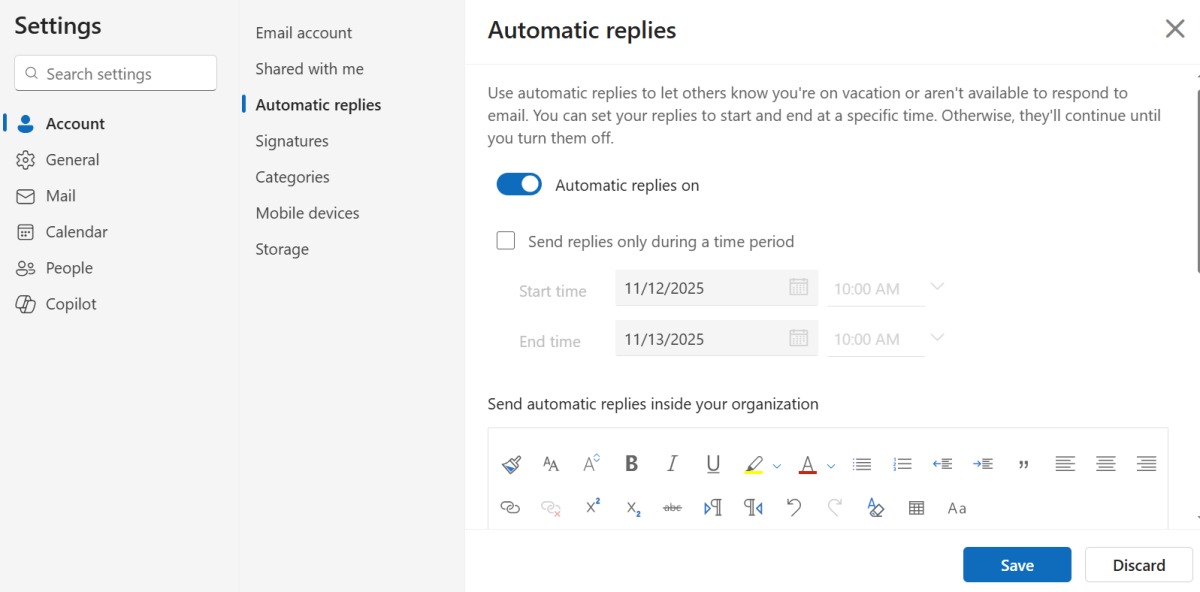Apply strikethrough formatting
1200x592 pixels.
coord(672,508)
